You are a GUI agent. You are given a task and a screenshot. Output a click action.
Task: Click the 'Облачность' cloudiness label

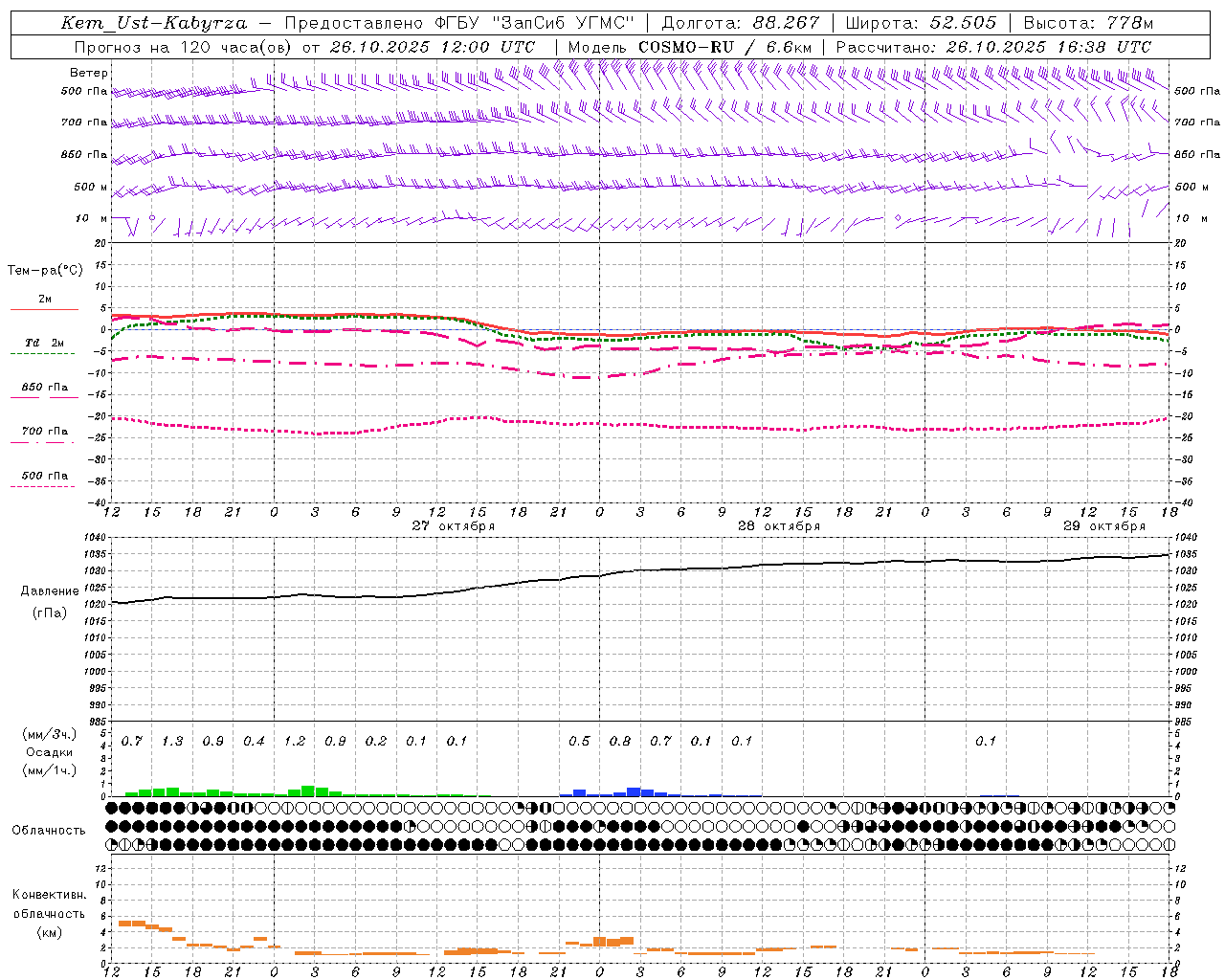pos(49,831)
